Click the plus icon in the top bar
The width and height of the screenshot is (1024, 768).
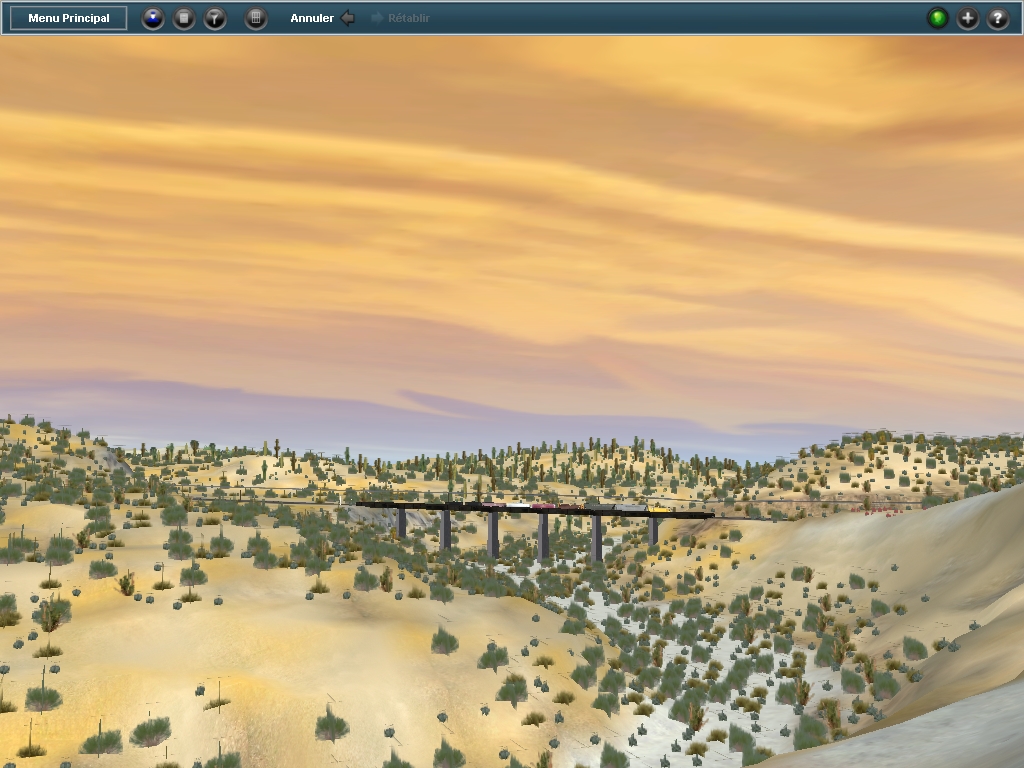pyautogui.click(x=968, y=18)
